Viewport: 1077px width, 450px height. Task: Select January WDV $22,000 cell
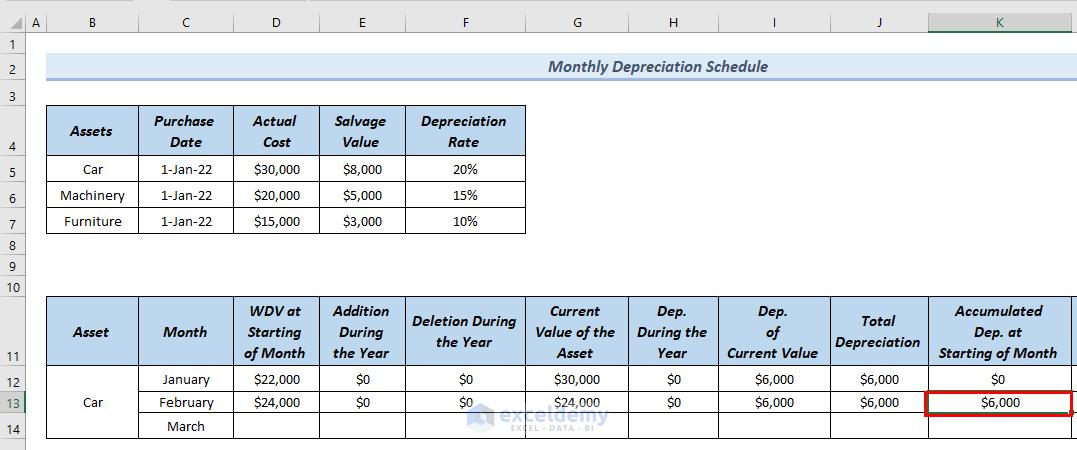point(276,379)
